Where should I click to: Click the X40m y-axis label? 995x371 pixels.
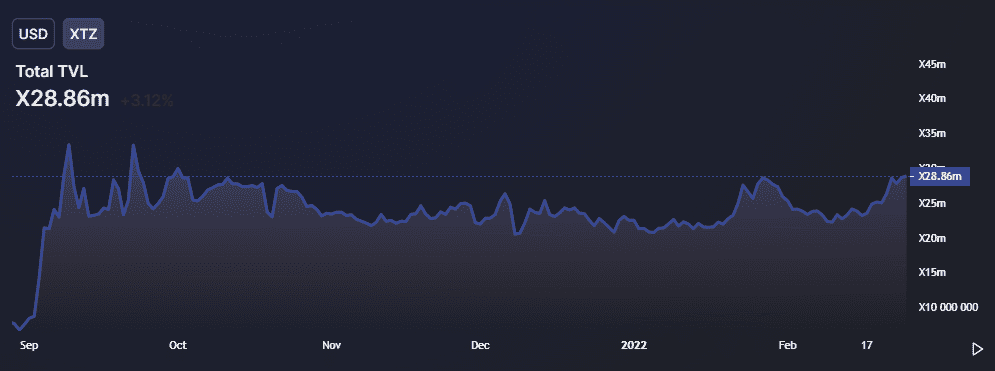point(933,99)
